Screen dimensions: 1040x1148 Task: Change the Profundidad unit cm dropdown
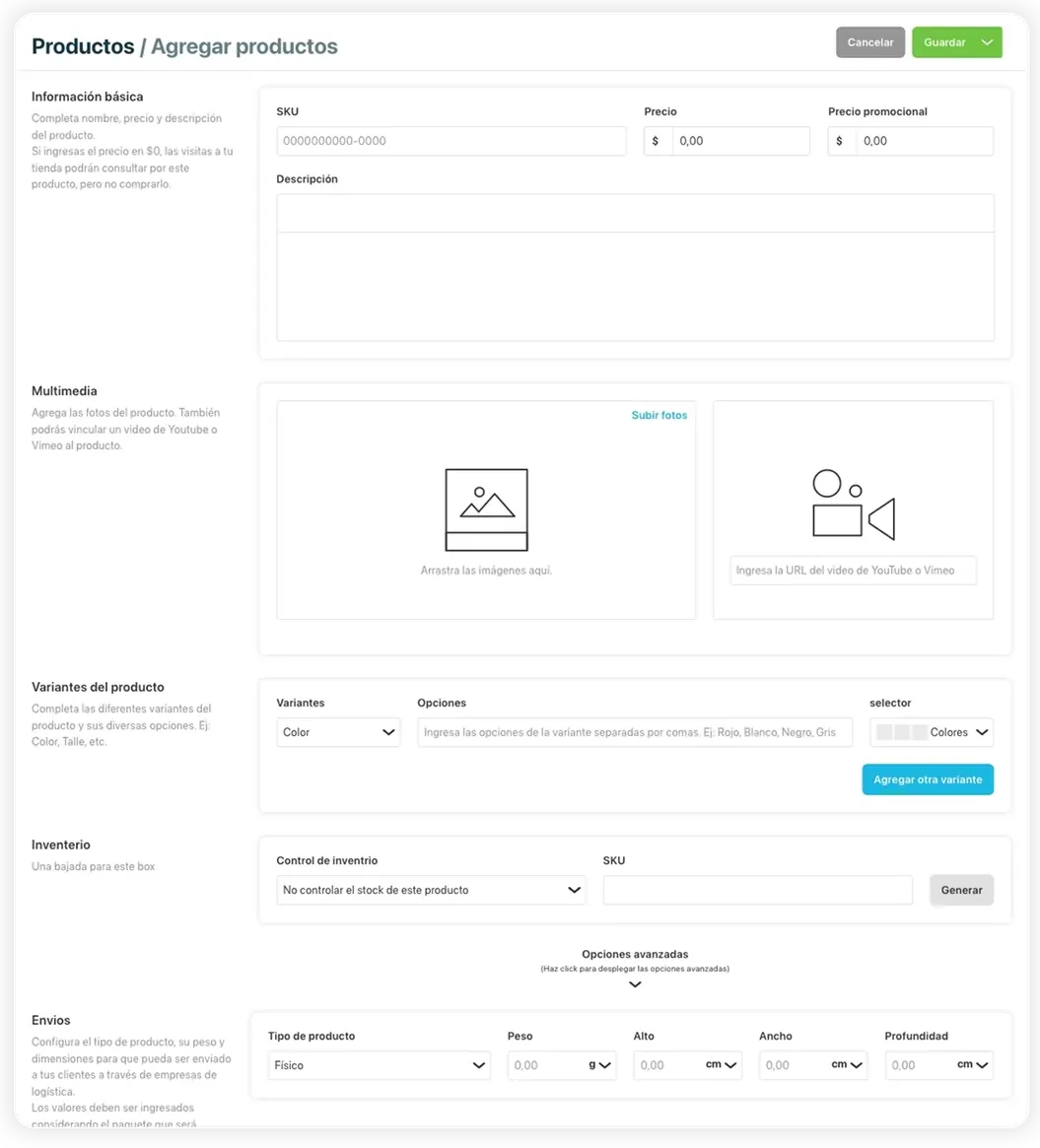[x=973, y=1064]
